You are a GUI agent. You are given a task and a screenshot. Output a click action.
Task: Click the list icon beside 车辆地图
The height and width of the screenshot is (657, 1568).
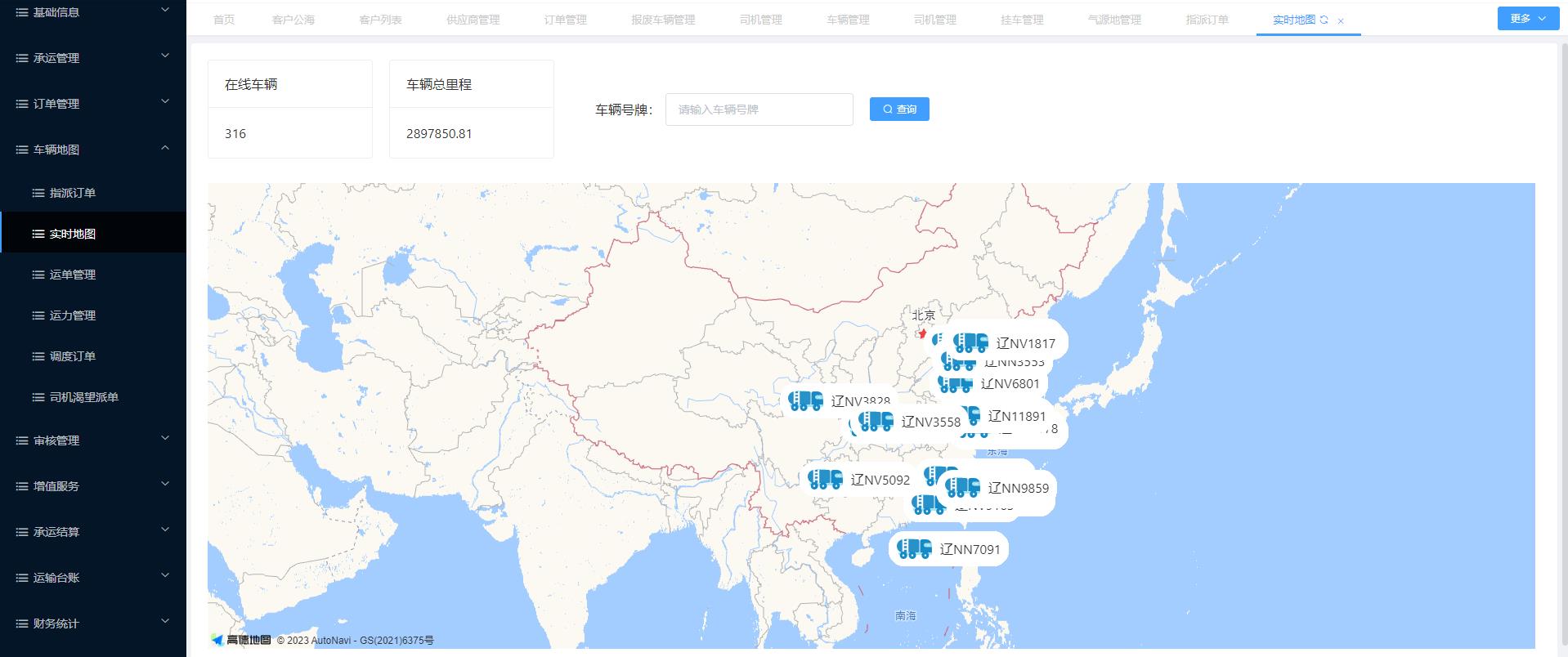pyautogui.click(x=22, y=150)
